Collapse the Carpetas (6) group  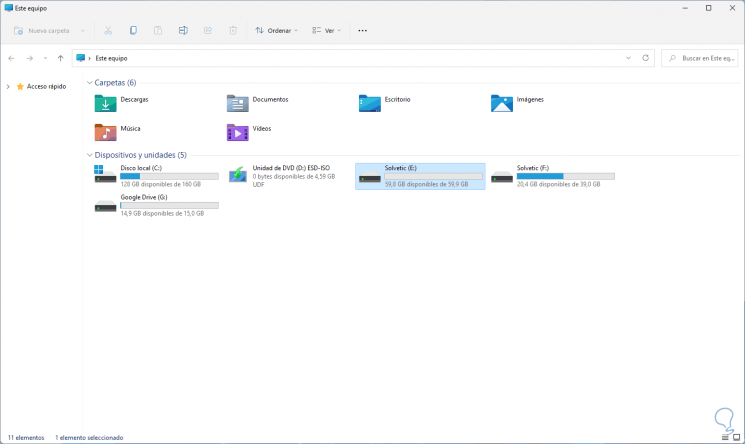point(89,83)
